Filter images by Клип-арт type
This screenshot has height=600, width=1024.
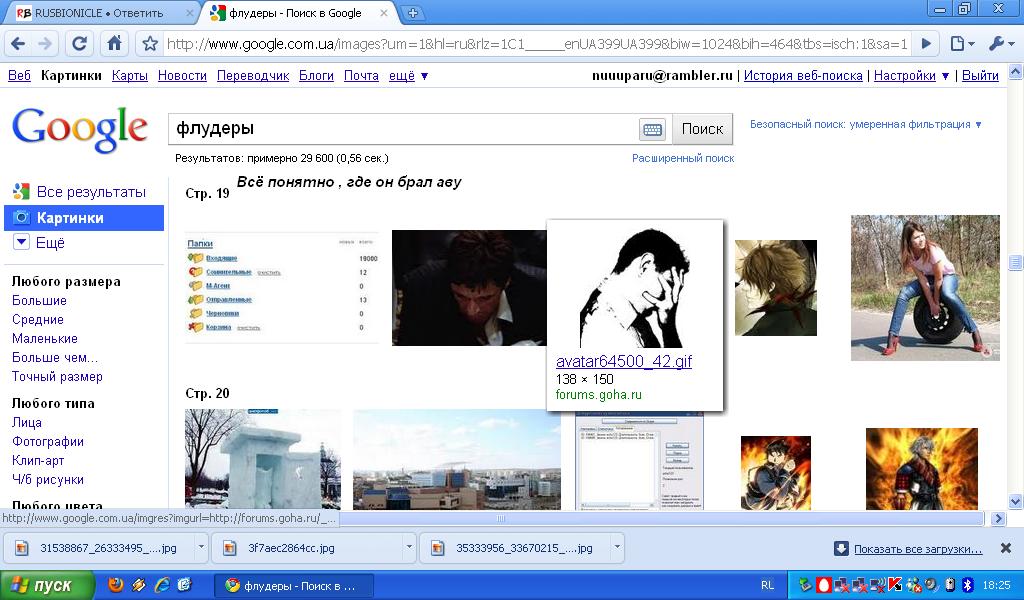click(38, 460)
